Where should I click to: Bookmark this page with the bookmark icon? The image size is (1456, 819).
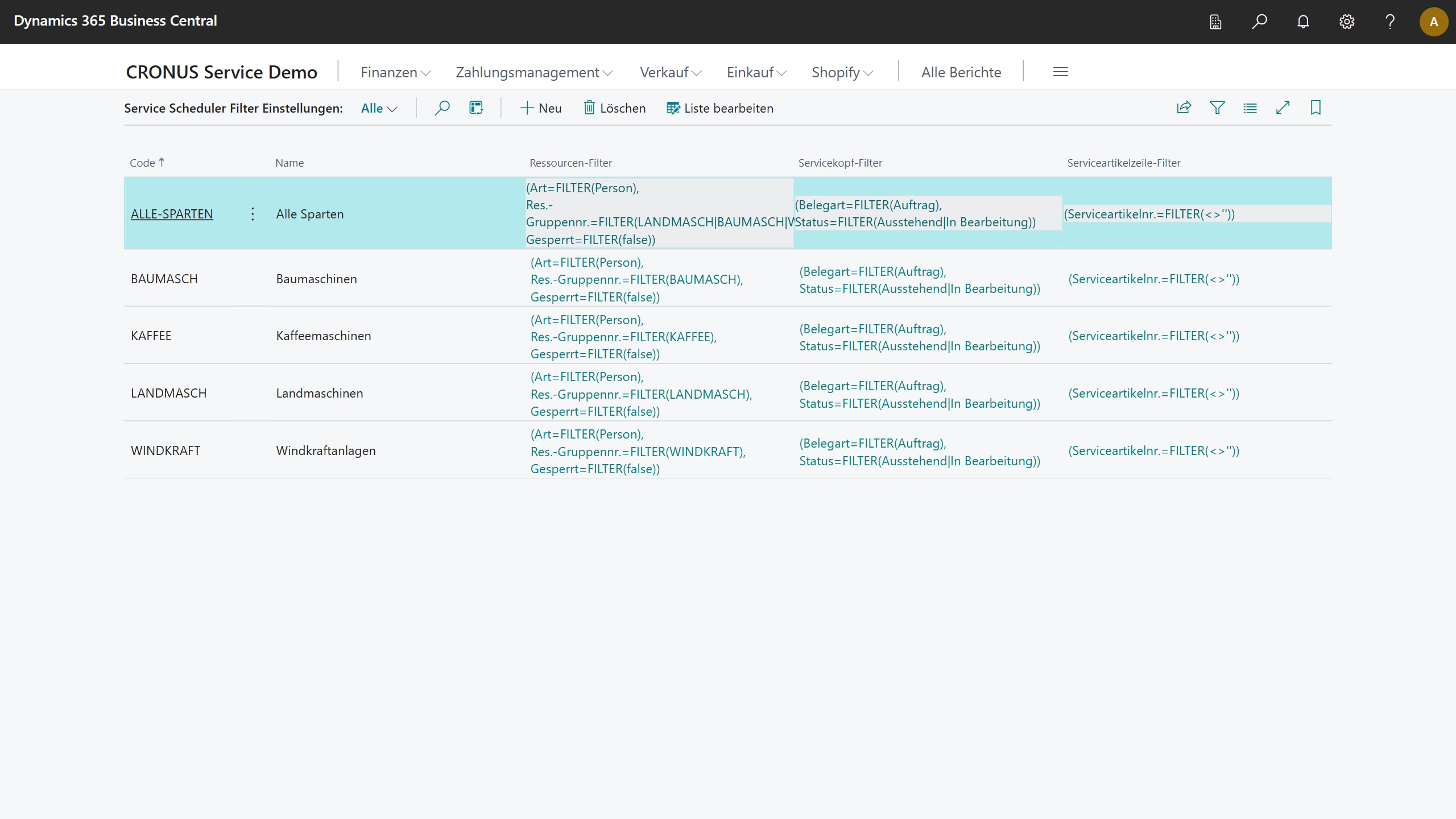tap(1316, 107)
